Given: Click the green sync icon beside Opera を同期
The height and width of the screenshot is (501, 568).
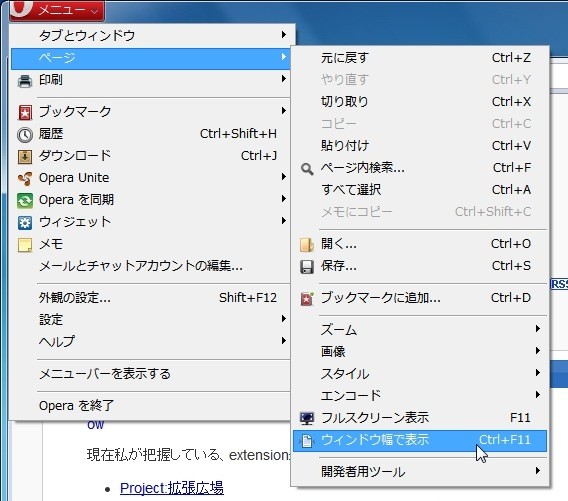Looking at the screenshot, I should 25,201.
